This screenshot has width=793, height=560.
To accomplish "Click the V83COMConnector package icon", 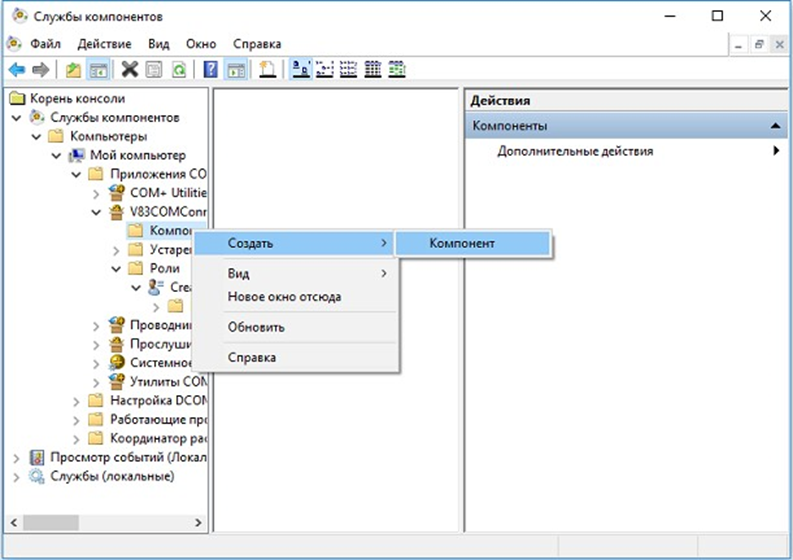I will (x=117, y=212).
